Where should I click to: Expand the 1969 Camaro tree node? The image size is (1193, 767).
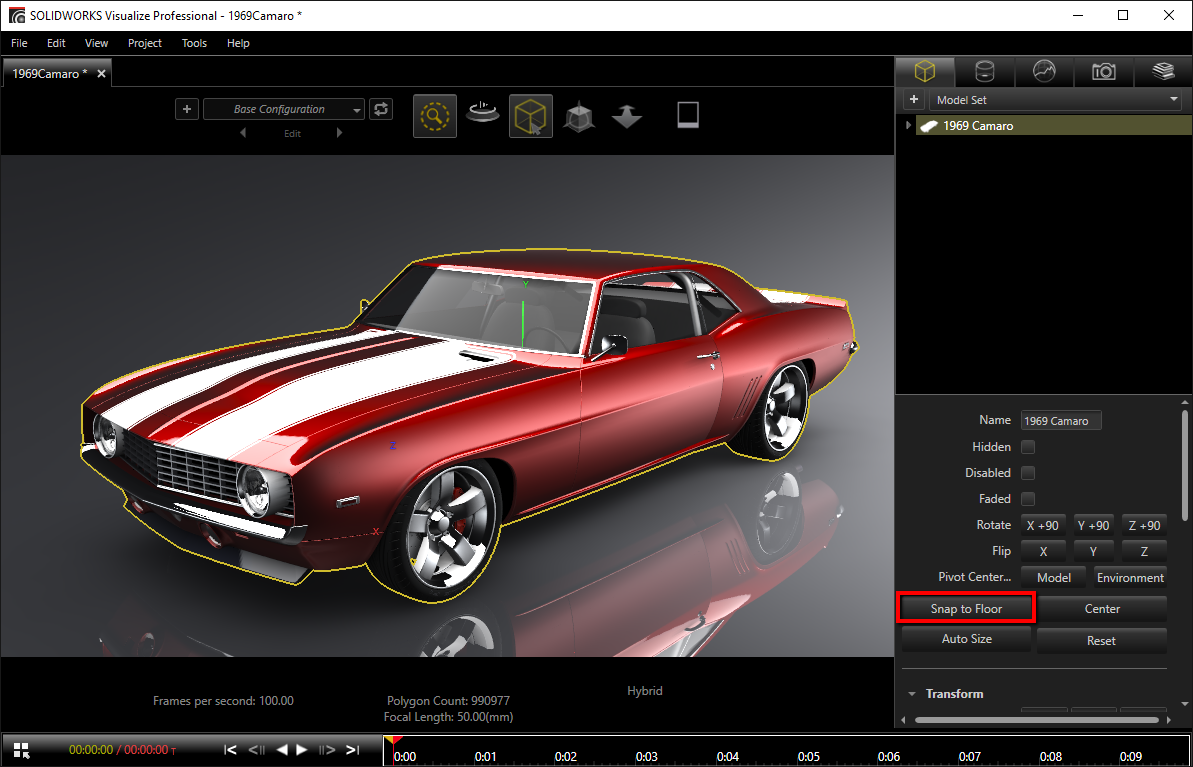click(x=908, y=126)
